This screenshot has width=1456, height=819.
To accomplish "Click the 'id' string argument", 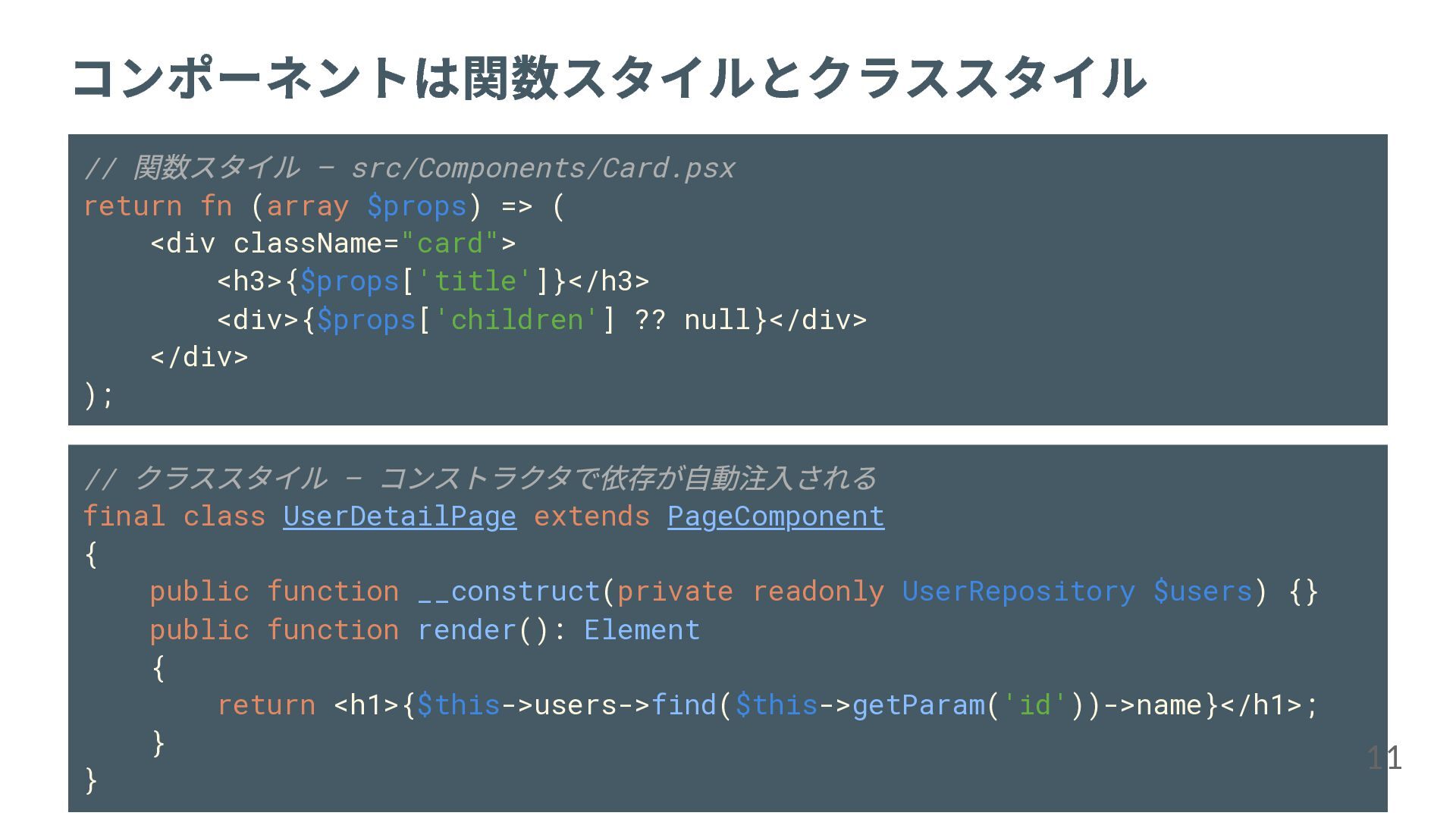I will coord(1035,705).
